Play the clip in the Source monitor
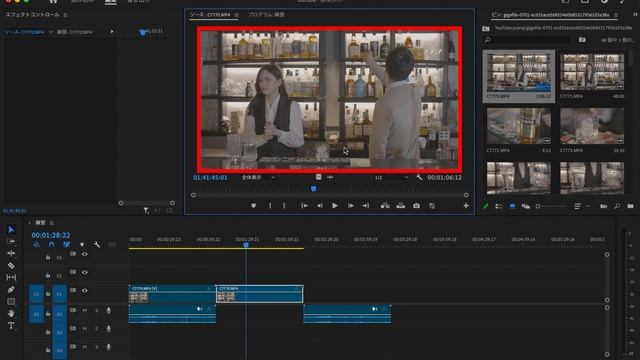Screen dimensions: 640x360 (335, 206)
